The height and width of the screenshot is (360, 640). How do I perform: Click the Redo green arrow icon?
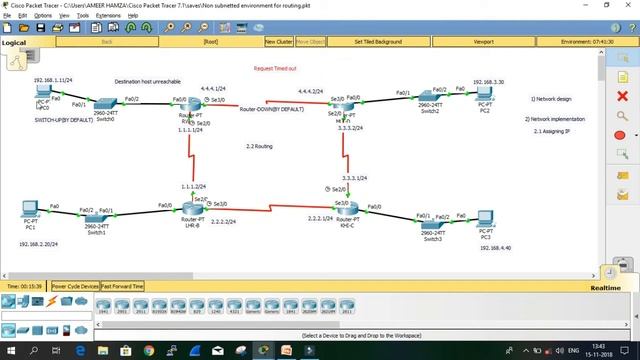pos(147,28)
